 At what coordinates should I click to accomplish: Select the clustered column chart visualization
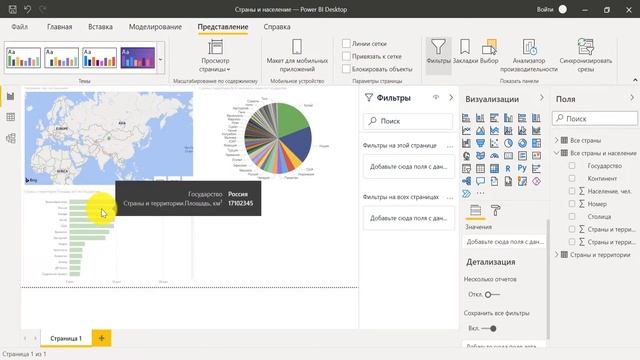(508, 118)
